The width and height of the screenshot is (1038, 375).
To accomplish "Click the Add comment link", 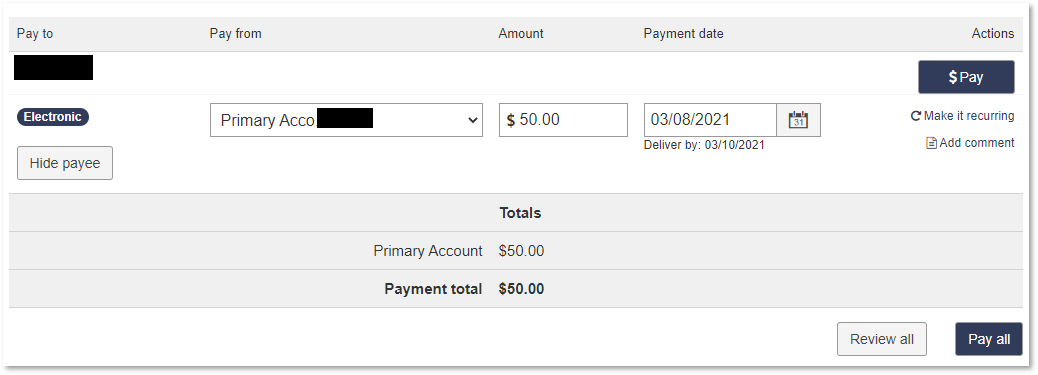I will tap(970, 143).
